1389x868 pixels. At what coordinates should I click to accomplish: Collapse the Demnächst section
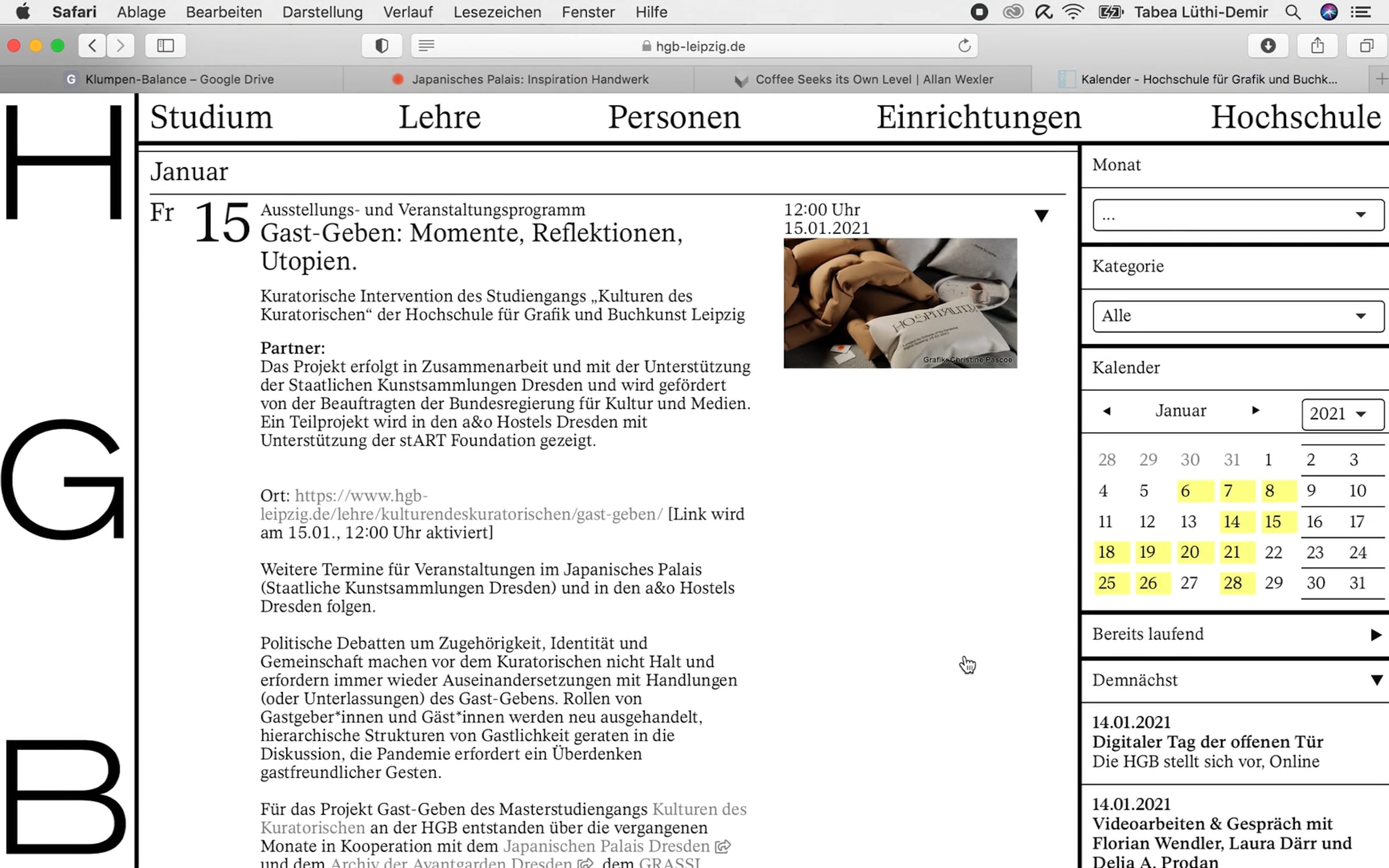(x=1376, y=681)
